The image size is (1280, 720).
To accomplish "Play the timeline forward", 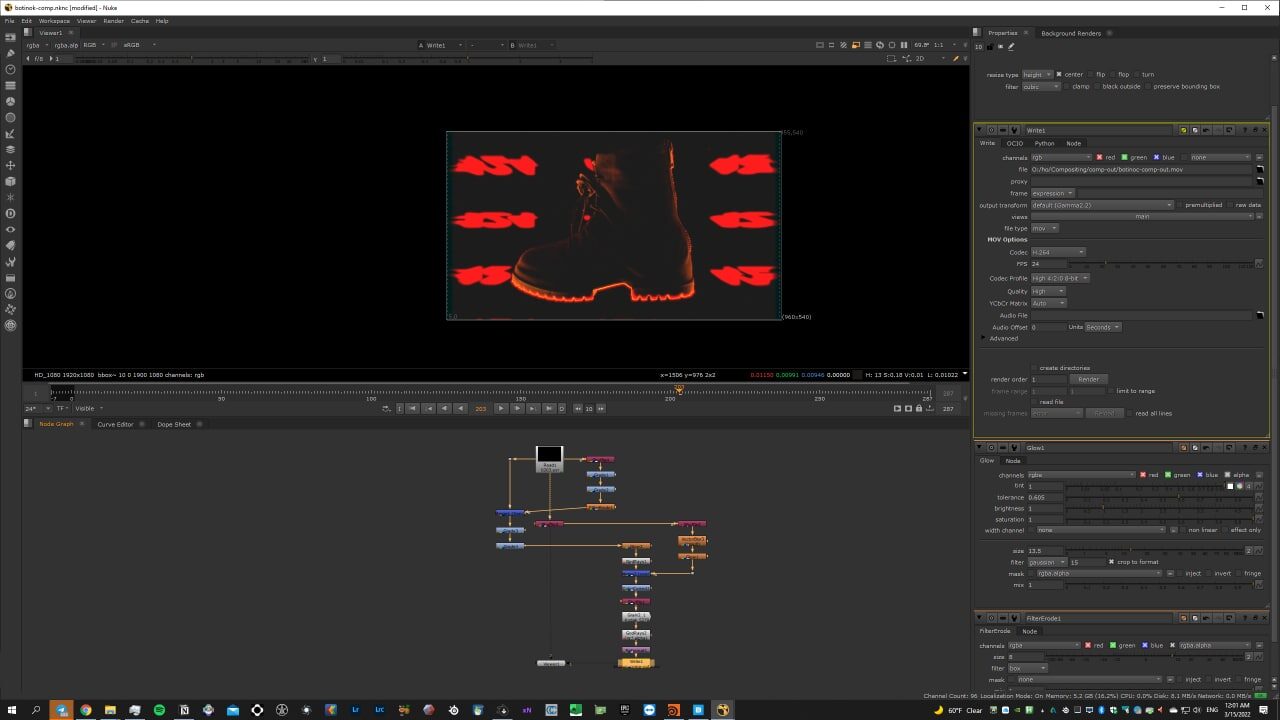I will tap(501, 408).
